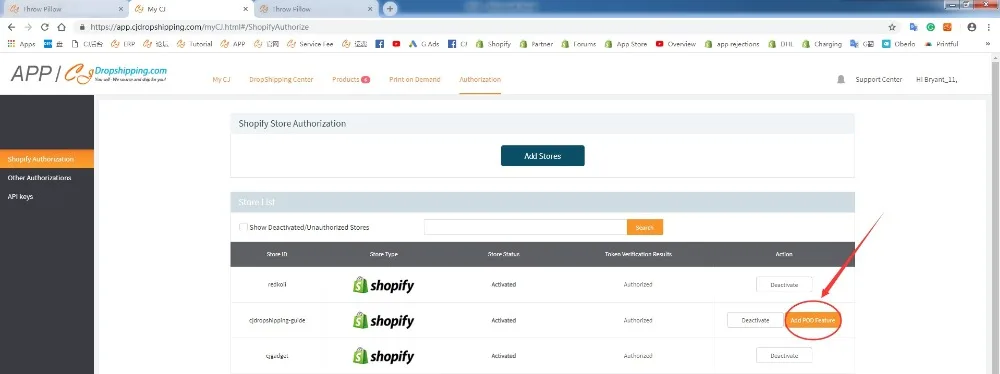Close the My CJ browser tab
Screen dimensions: 1000x374
tap(247, 10)
